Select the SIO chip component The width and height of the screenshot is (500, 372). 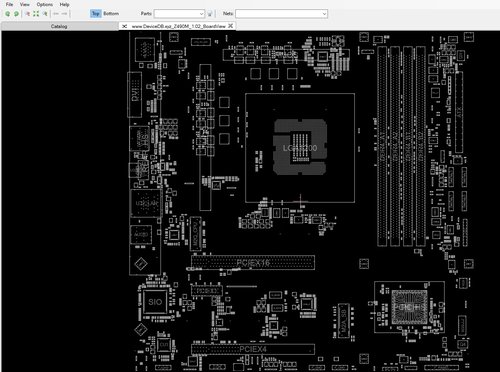point(155,302)
